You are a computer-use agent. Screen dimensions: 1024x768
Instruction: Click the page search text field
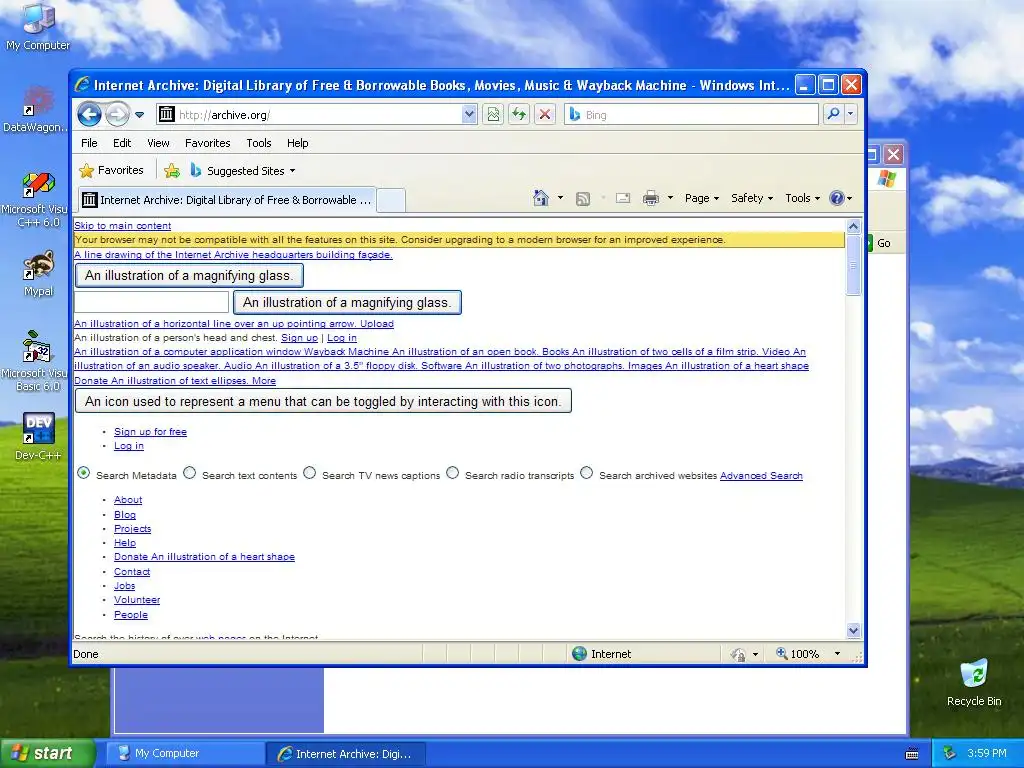[x=152, y=302]
